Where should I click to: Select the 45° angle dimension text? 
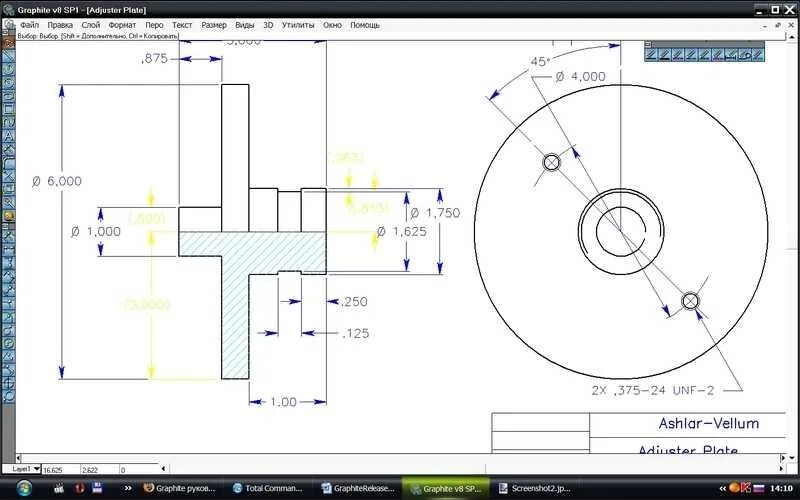point(540,62)
